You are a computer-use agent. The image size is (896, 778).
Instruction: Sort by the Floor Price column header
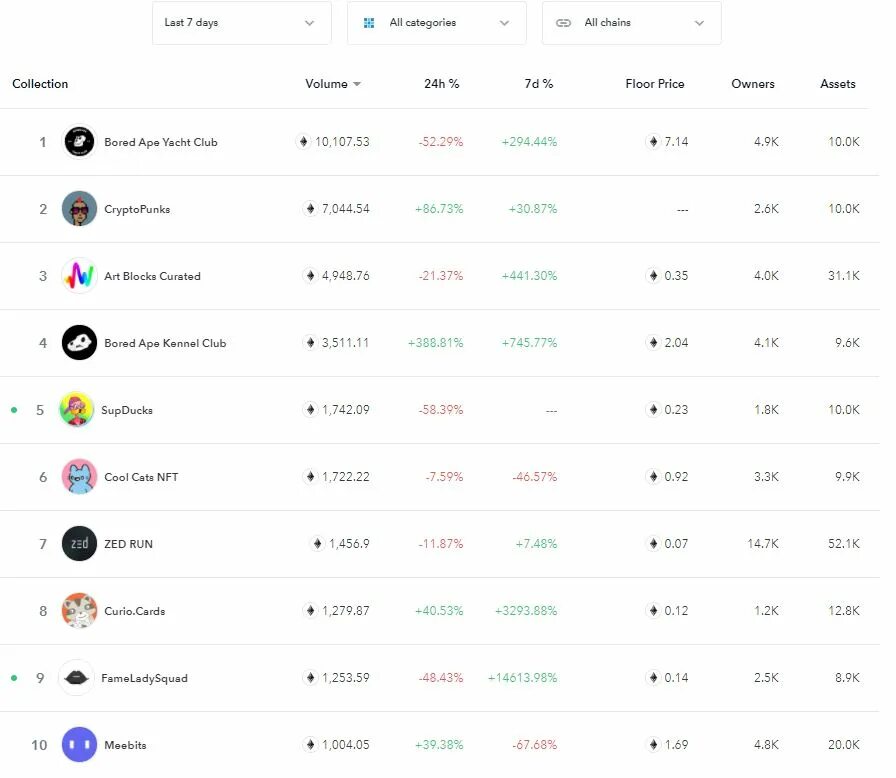click(655, 84)
